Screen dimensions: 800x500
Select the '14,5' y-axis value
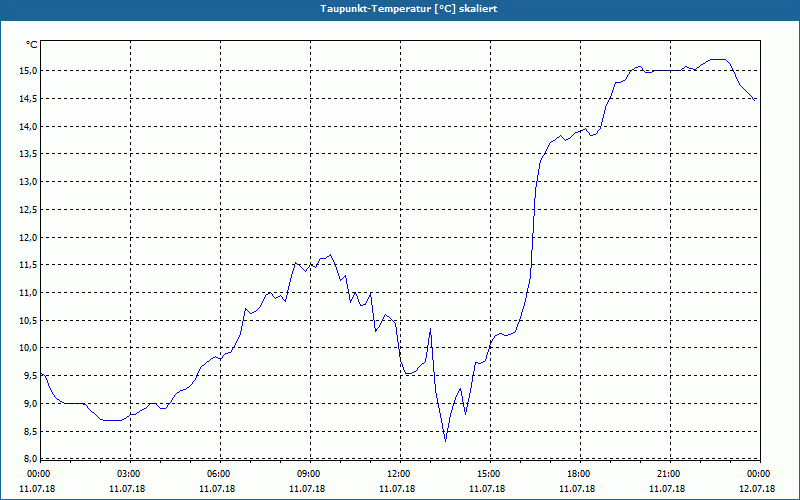29,98
